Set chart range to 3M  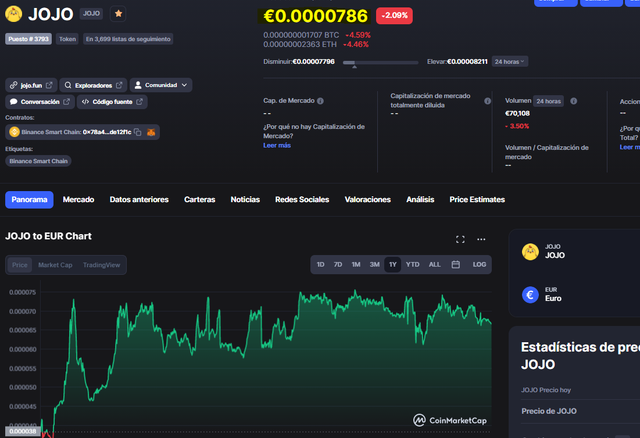[x=374, y=265]
